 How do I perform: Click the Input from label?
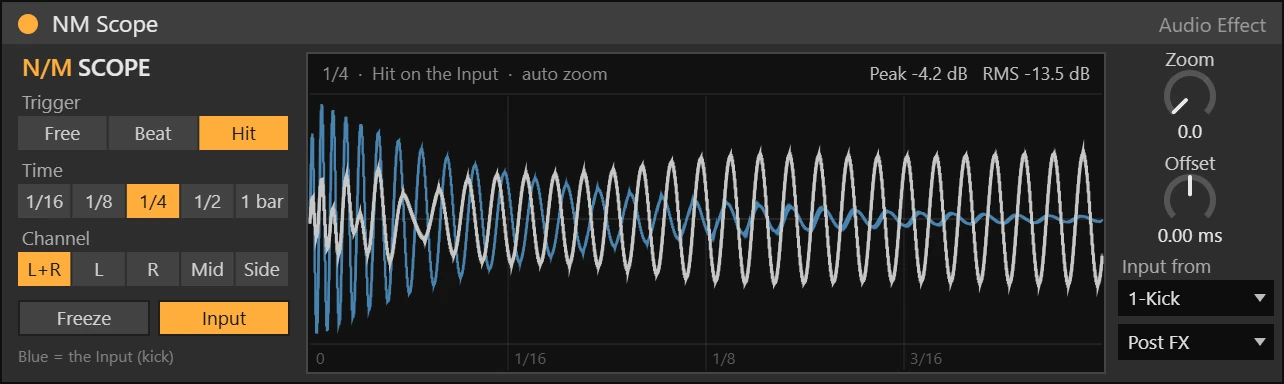1166,267
